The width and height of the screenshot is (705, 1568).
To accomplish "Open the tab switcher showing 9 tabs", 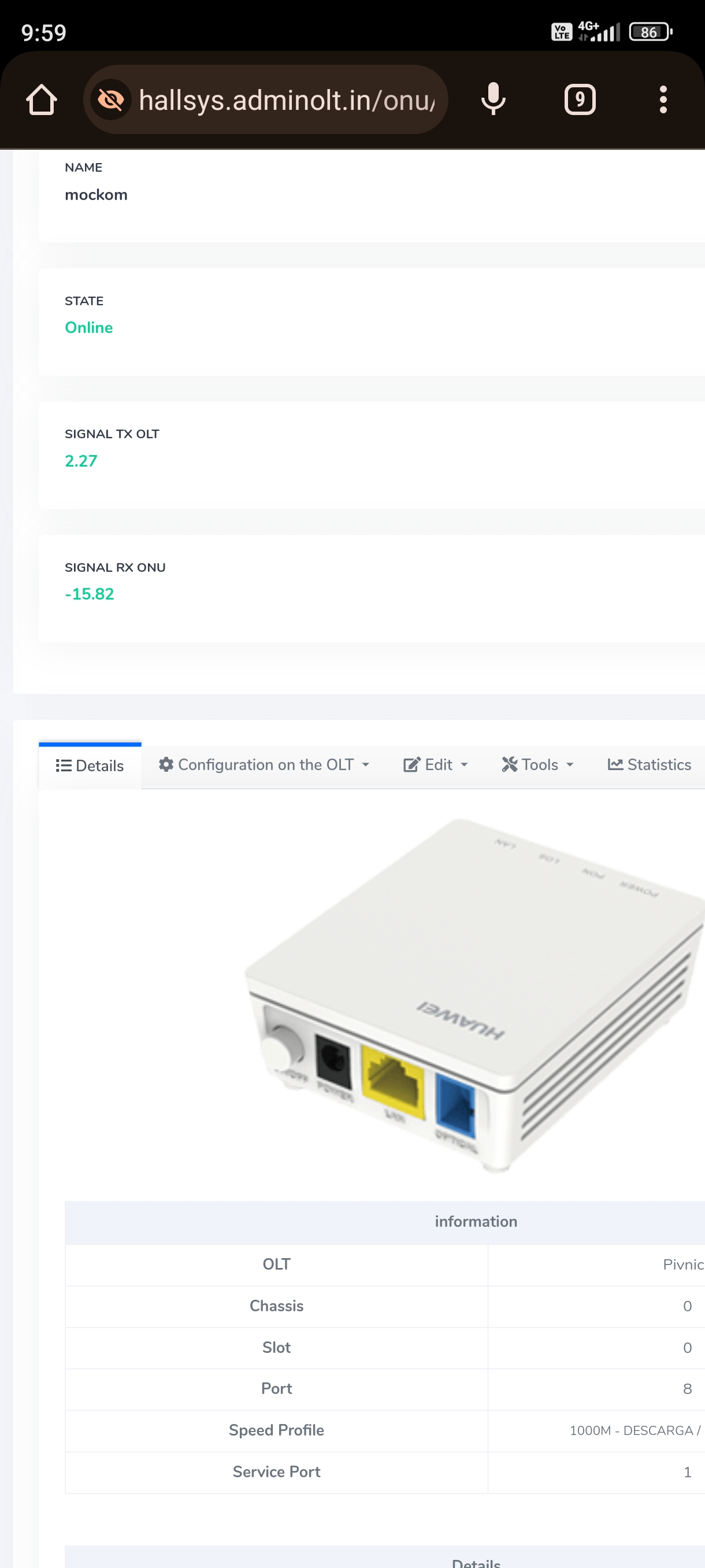I will (x=579, y=99).
